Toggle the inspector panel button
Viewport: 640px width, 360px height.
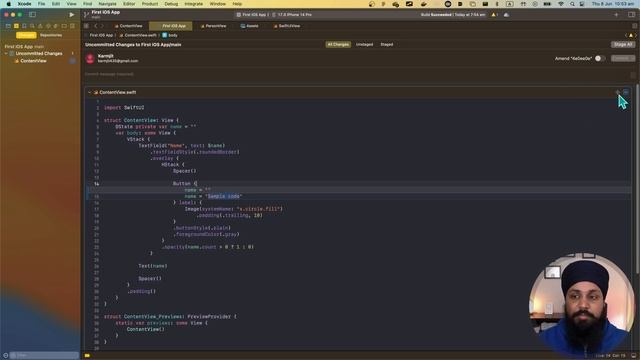(631, 15)
